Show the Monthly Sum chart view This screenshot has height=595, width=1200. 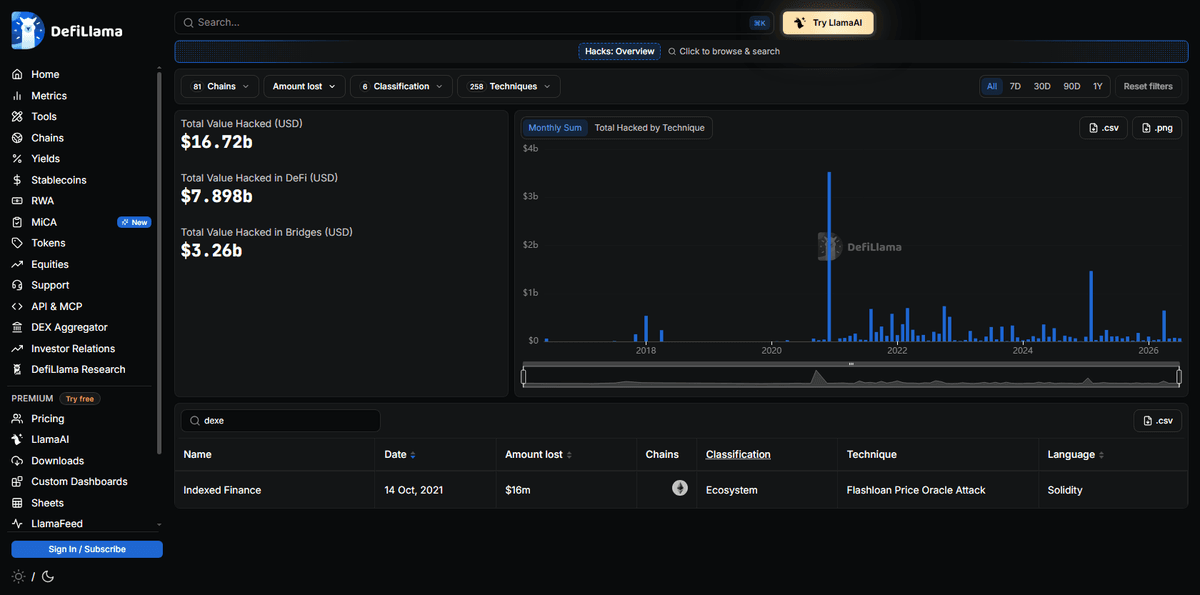[555, 128]
